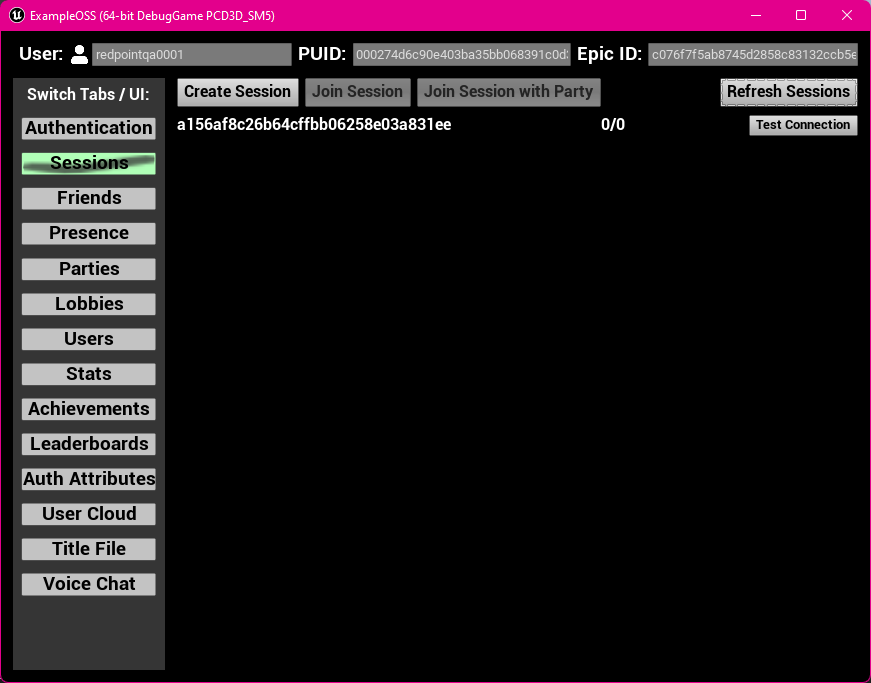Image resolution: width=871 pixels, height=683 pixels.
Task: Run Test Connection for the session
Action: coord(803,125)
